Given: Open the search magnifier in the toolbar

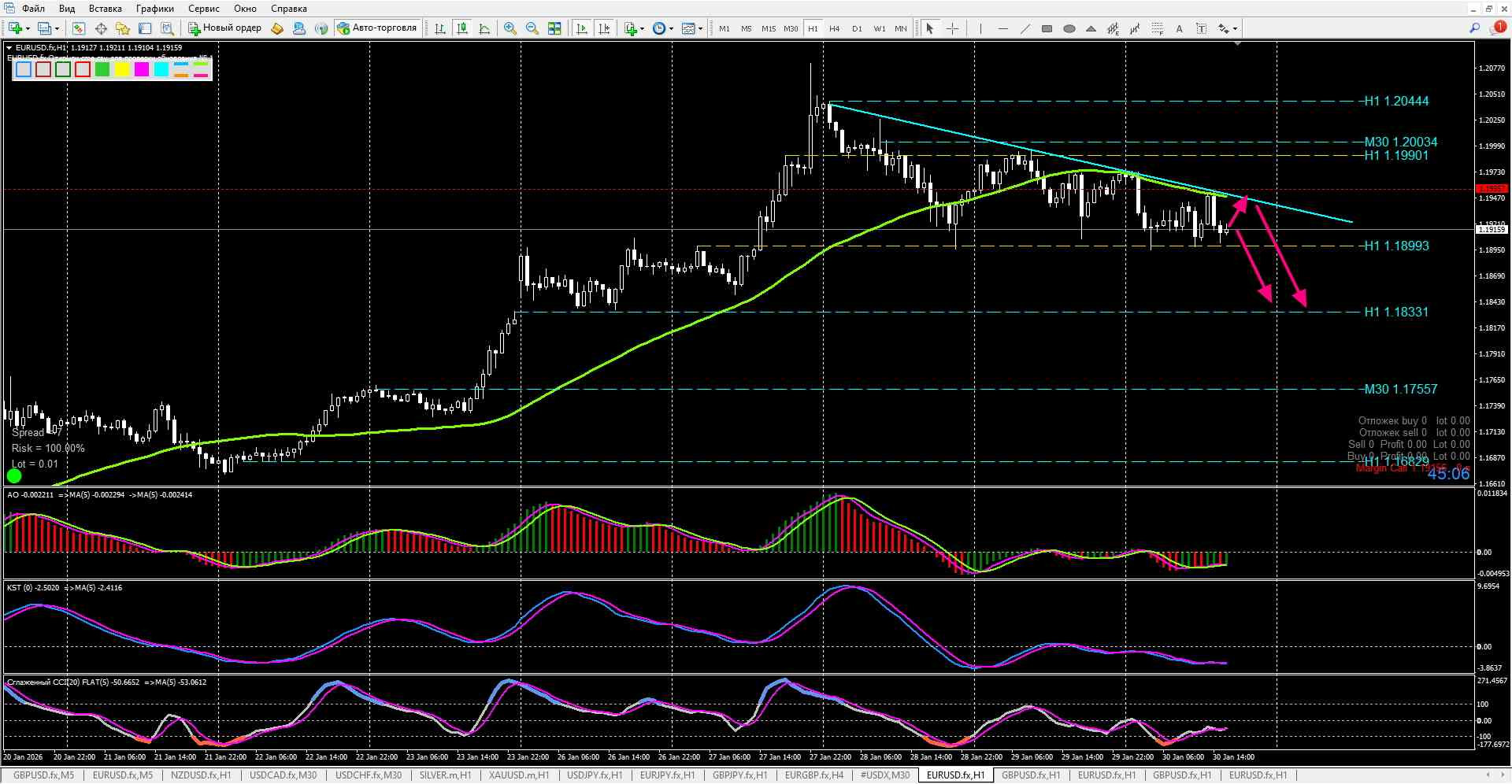Looking at the screenshot, I should click(1475, 28).
